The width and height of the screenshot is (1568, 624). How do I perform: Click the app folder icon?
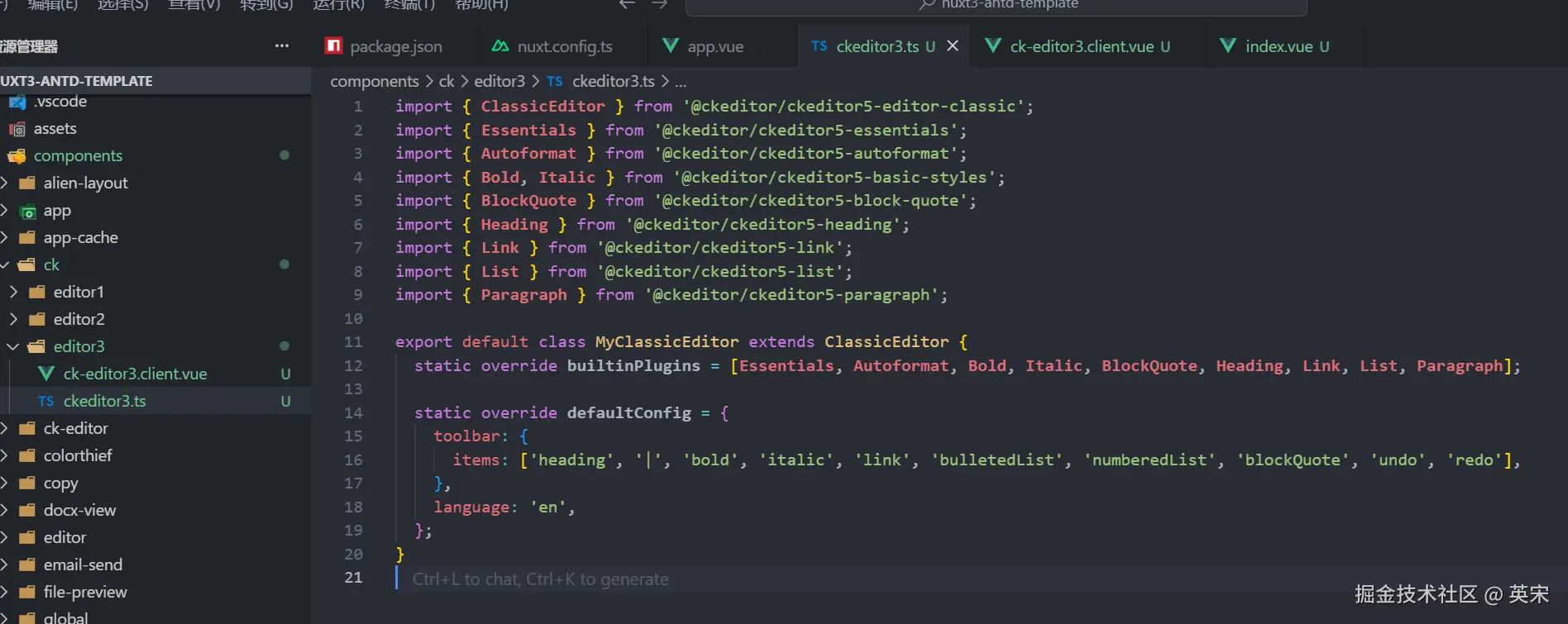tap(27, 211)
